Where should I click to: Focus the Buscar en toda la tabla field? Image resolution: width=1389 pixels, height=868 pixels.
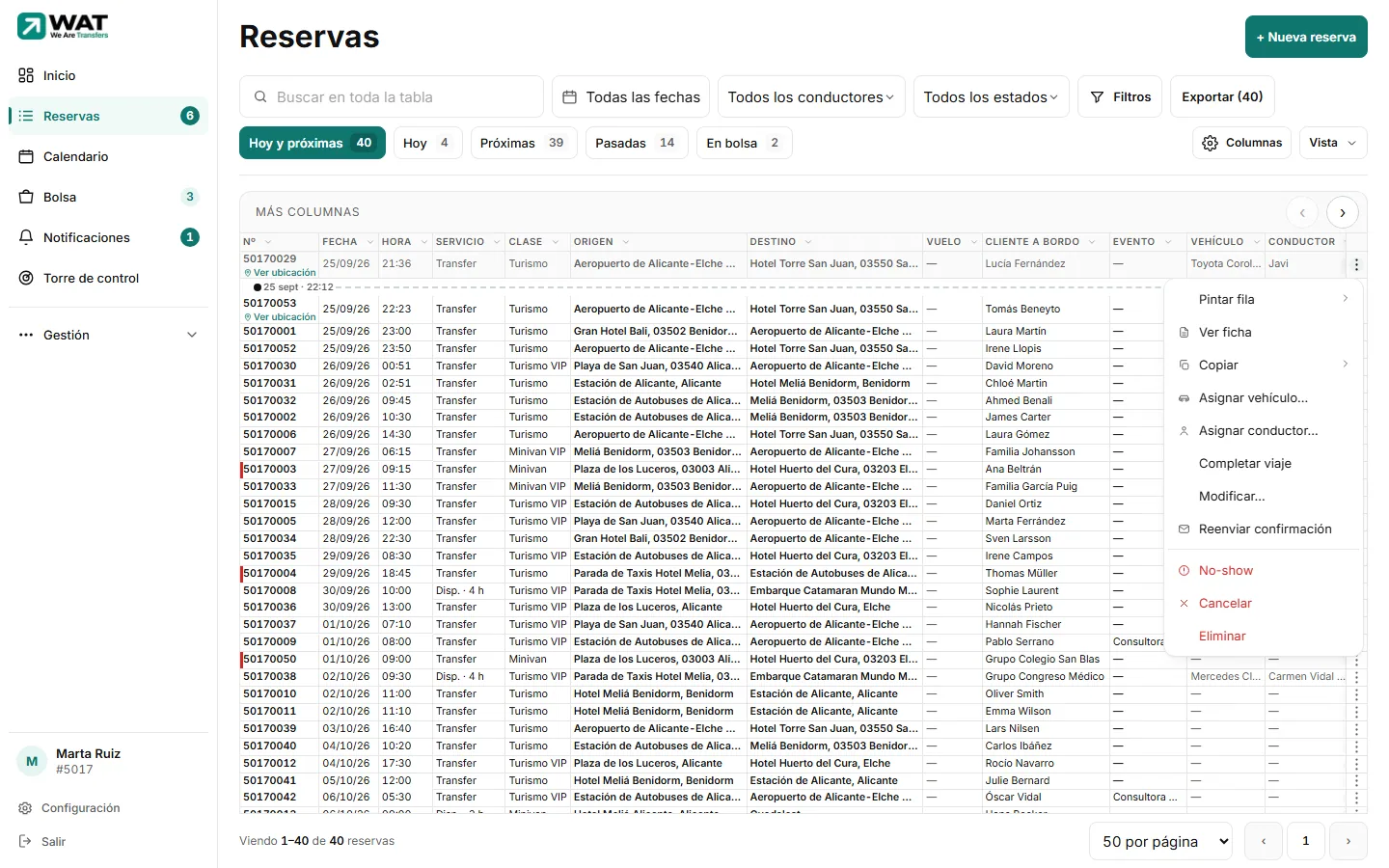pyautogui.click(x=392, y=96)
